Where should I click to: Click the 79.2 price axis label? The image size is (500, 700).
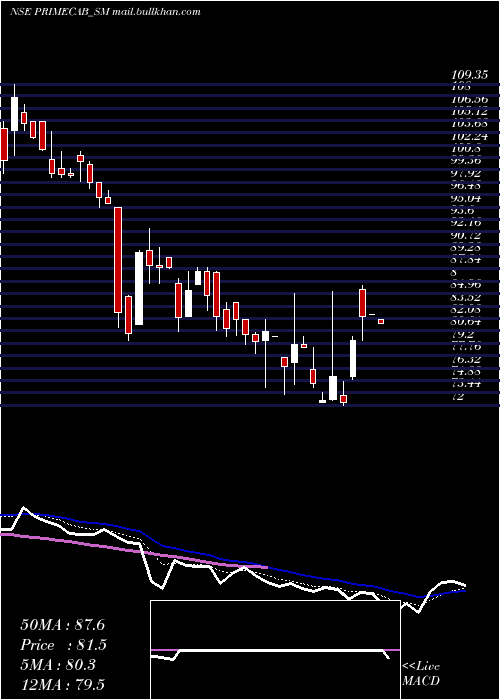coord(464,334)
